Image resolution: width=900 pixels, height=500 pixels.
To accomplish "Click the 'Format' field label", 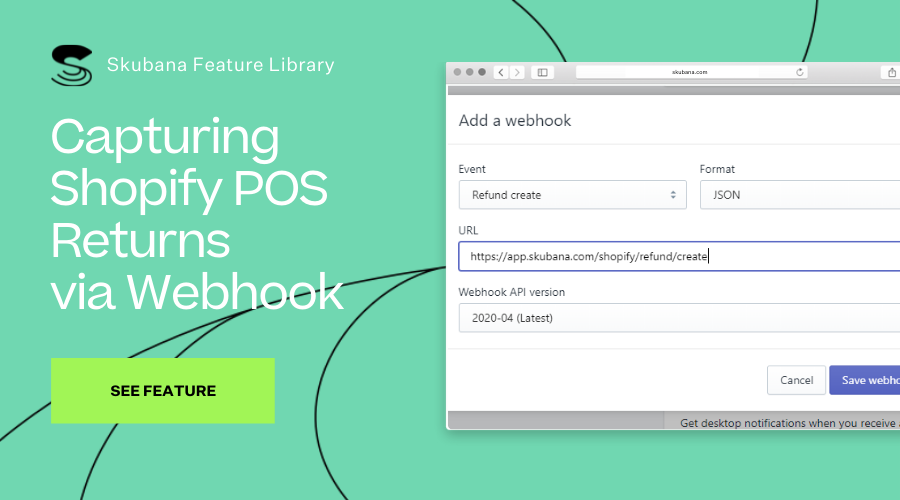I will [717, 169].
